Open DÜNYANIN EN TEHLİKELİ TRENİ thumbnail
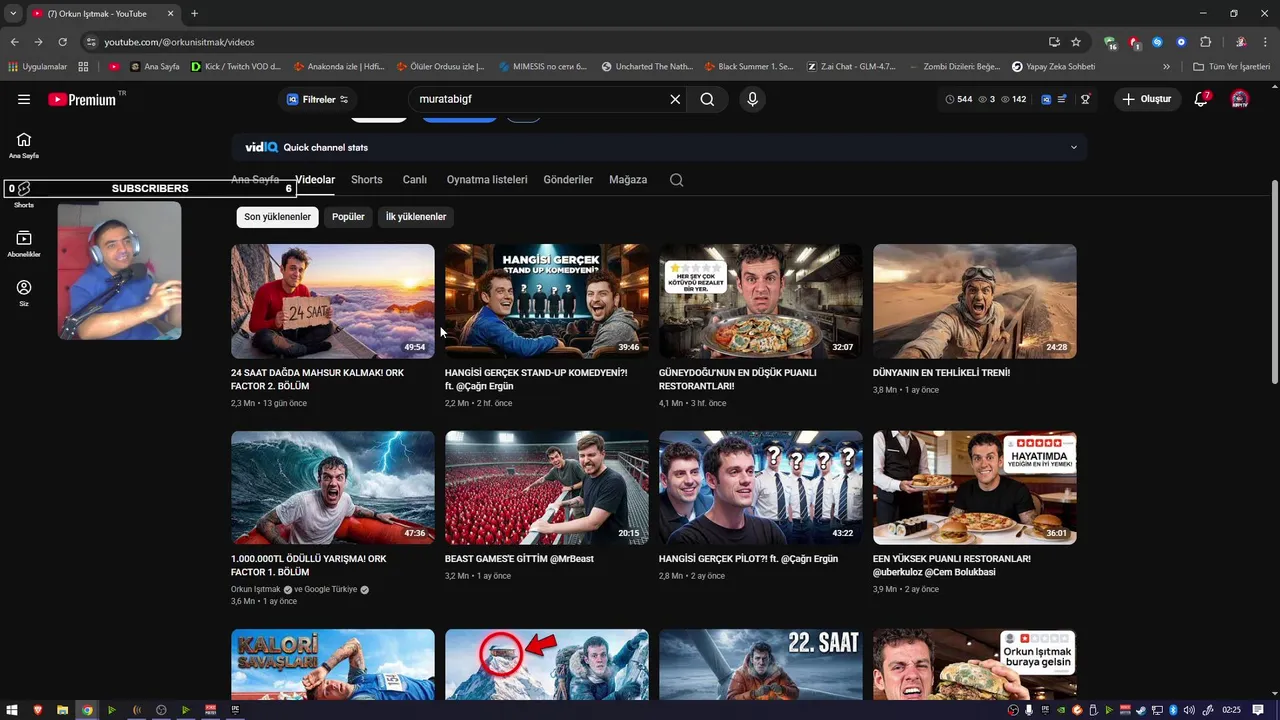The width and height of the screenshot is (1280, 720). coord(975,301)
